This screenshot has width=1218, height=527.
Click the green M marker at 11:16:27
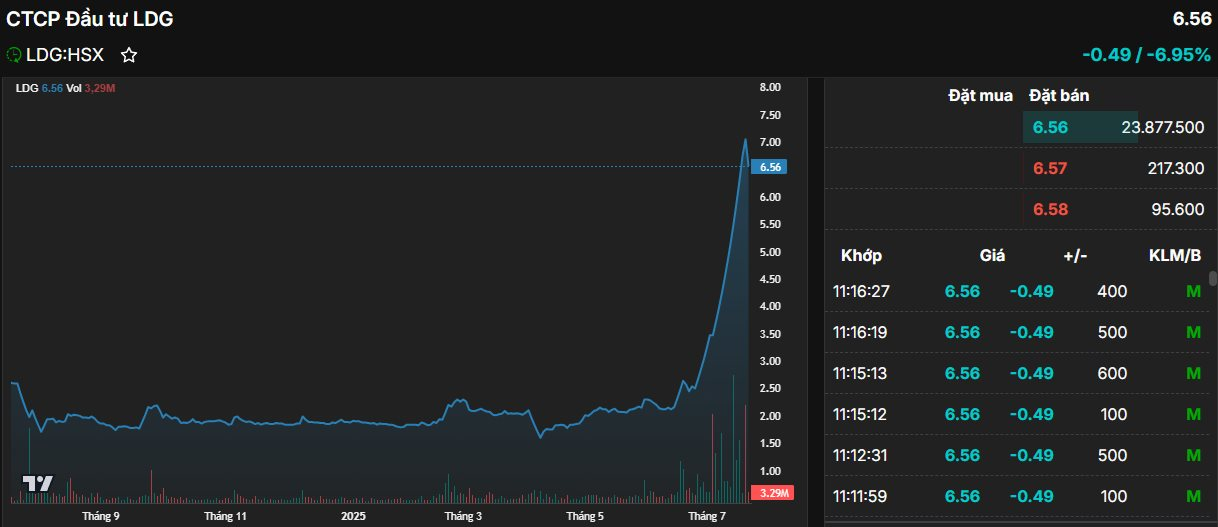click(x=1192, y=291)
